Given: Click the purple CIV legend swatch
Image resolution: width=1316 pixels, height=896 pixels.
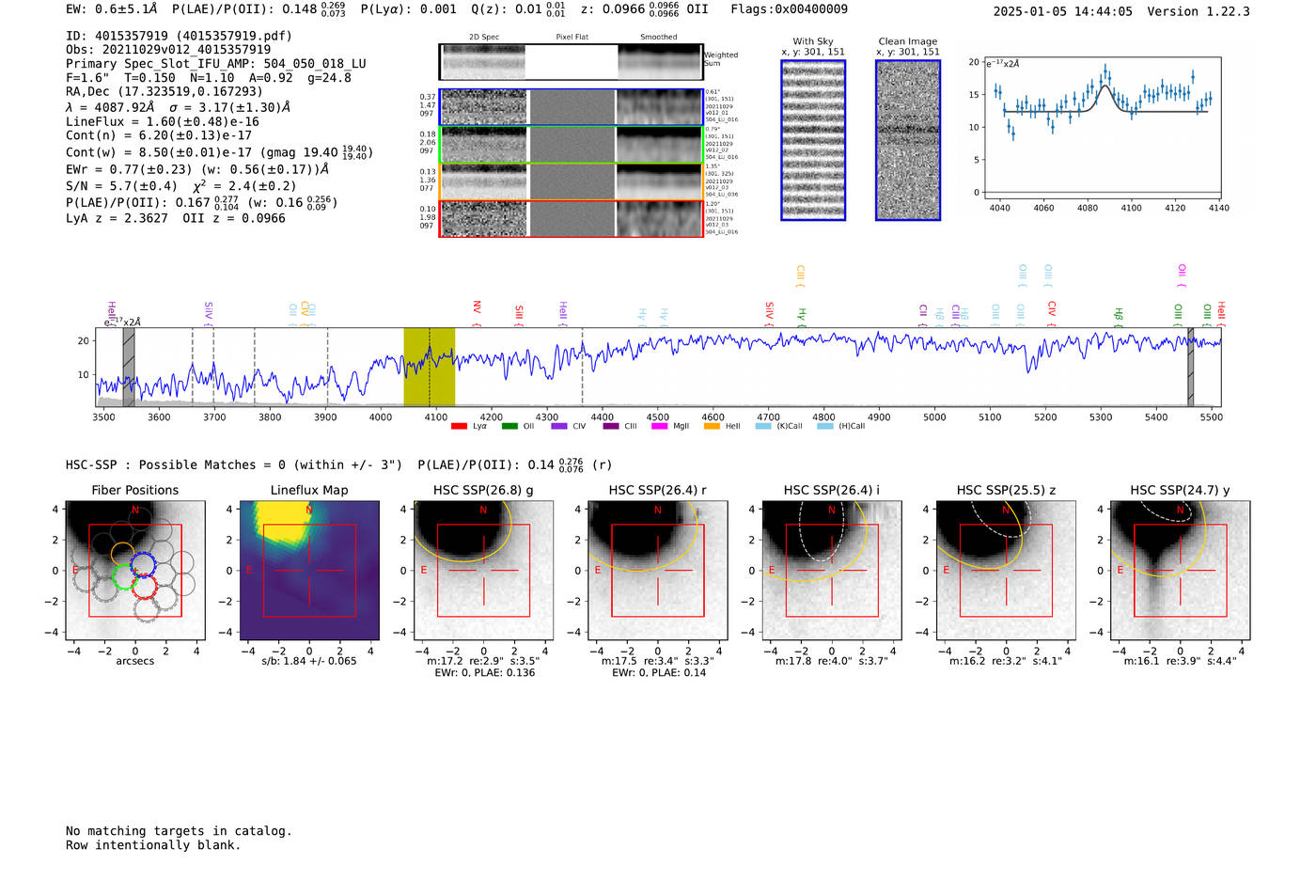Looking at the screenshot, I should click(559, 427).
